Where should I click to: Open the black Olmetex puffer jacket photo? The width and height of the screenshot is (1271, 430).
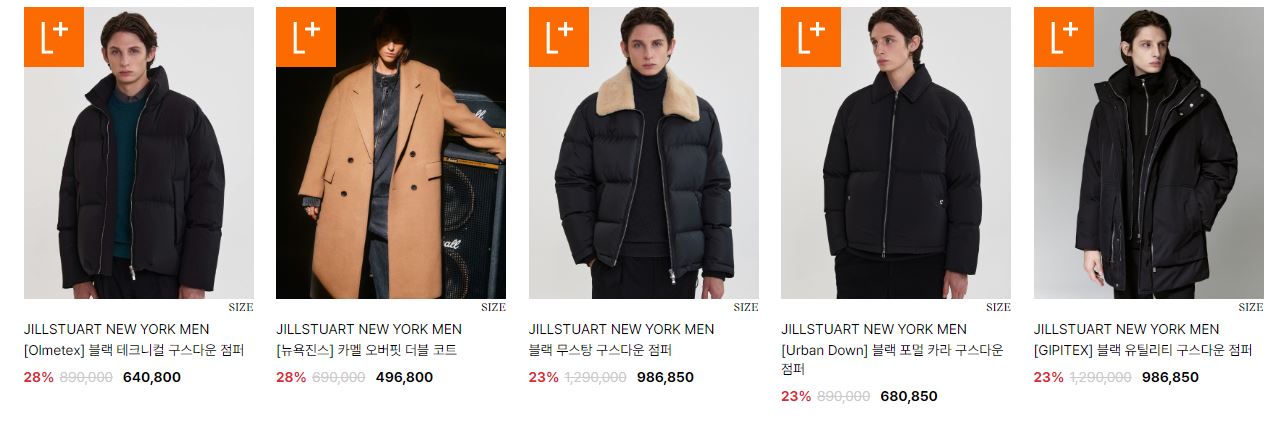[x=139, y=153]
